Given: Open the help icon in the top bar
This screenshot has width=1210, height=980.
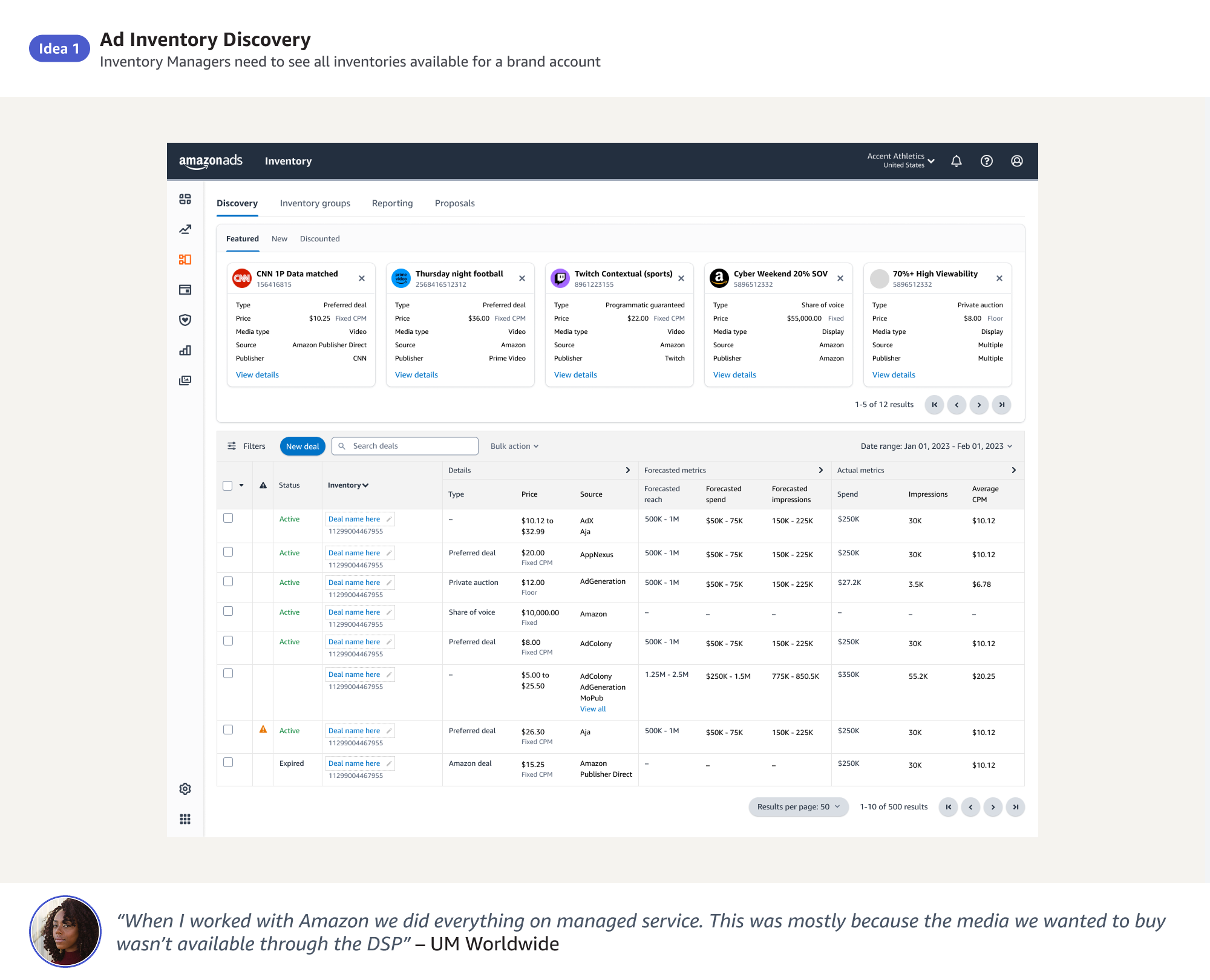Looking at the screenshot, I should (x=987, y=161).
